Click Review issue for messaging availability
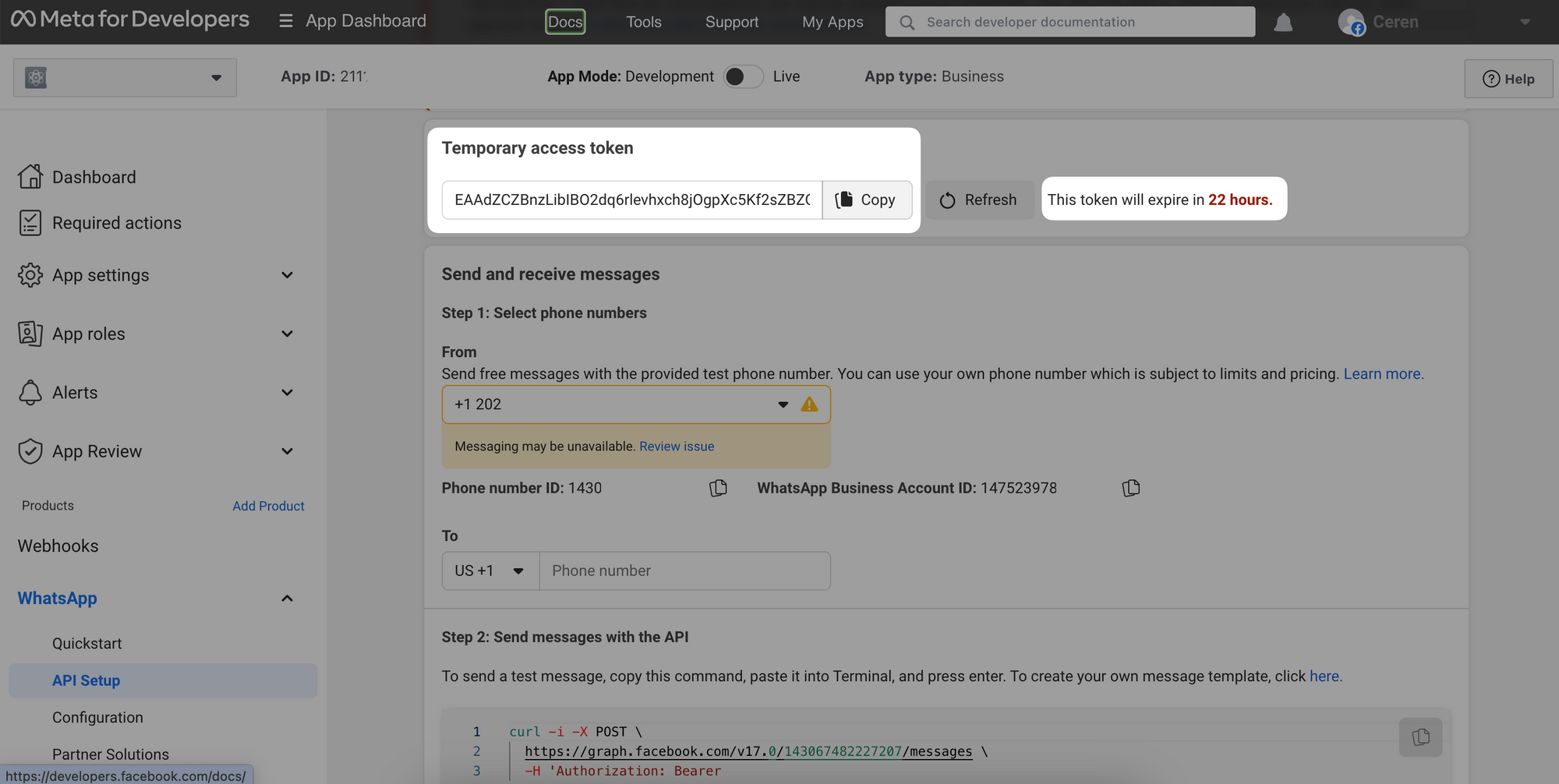 click(676, 446)
